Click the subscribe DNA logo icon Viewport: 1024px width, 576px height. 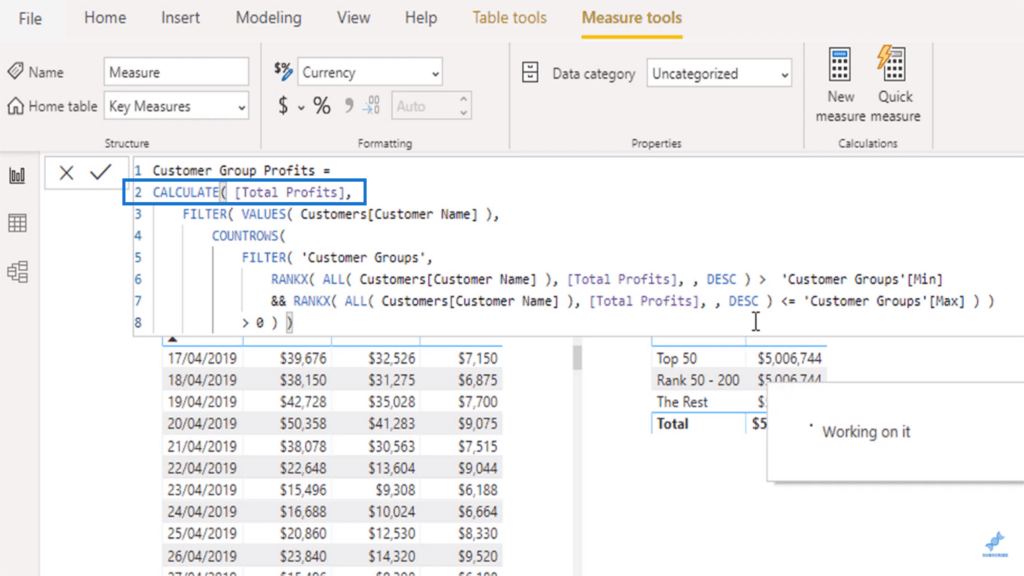995,543
